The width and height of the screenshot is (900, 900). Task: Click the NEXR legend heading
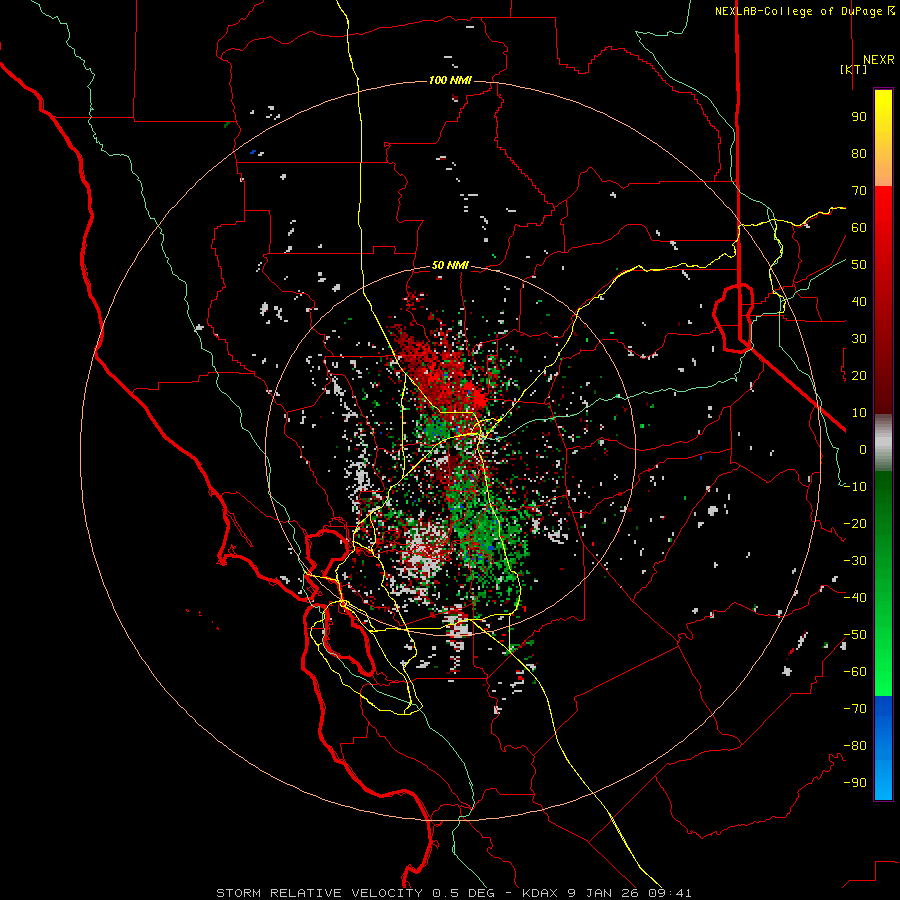[879, 60]
